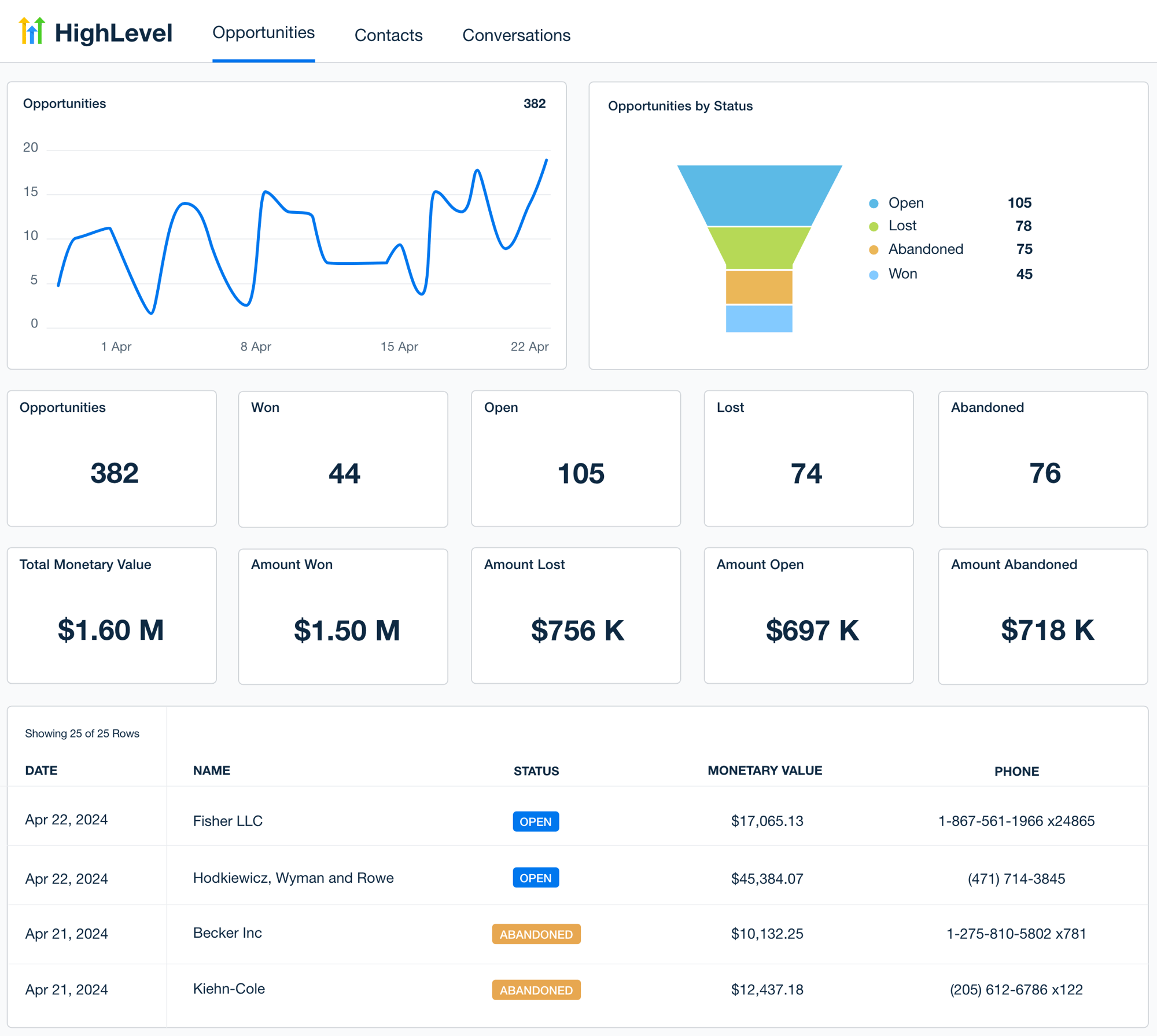Viewport: 1157px width, 1036px height.
Task: Click the phone number for Kiehn-Cole
Action: point(1016,989)
